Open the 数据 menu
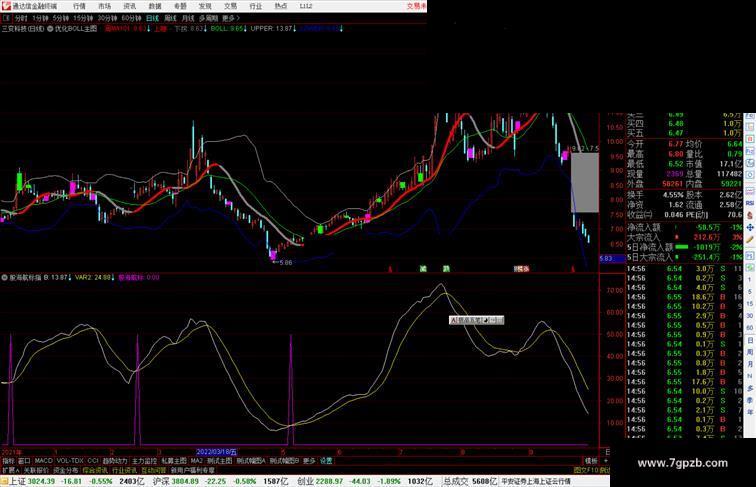This screenshot has height=487, width=756. click(x=155, y=6)
